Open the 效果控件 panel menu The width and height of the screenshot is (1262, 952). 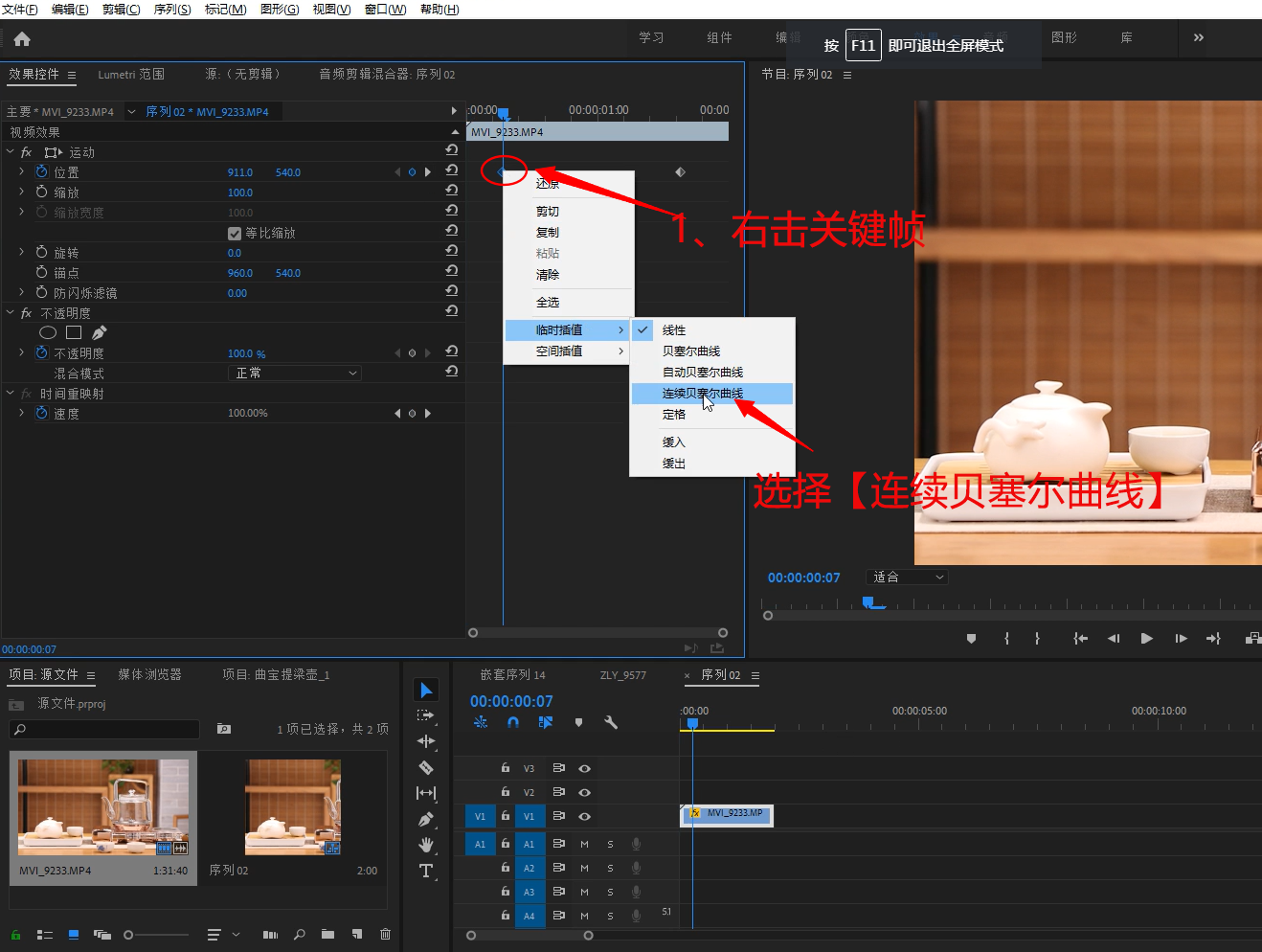[x=71, y=75]
